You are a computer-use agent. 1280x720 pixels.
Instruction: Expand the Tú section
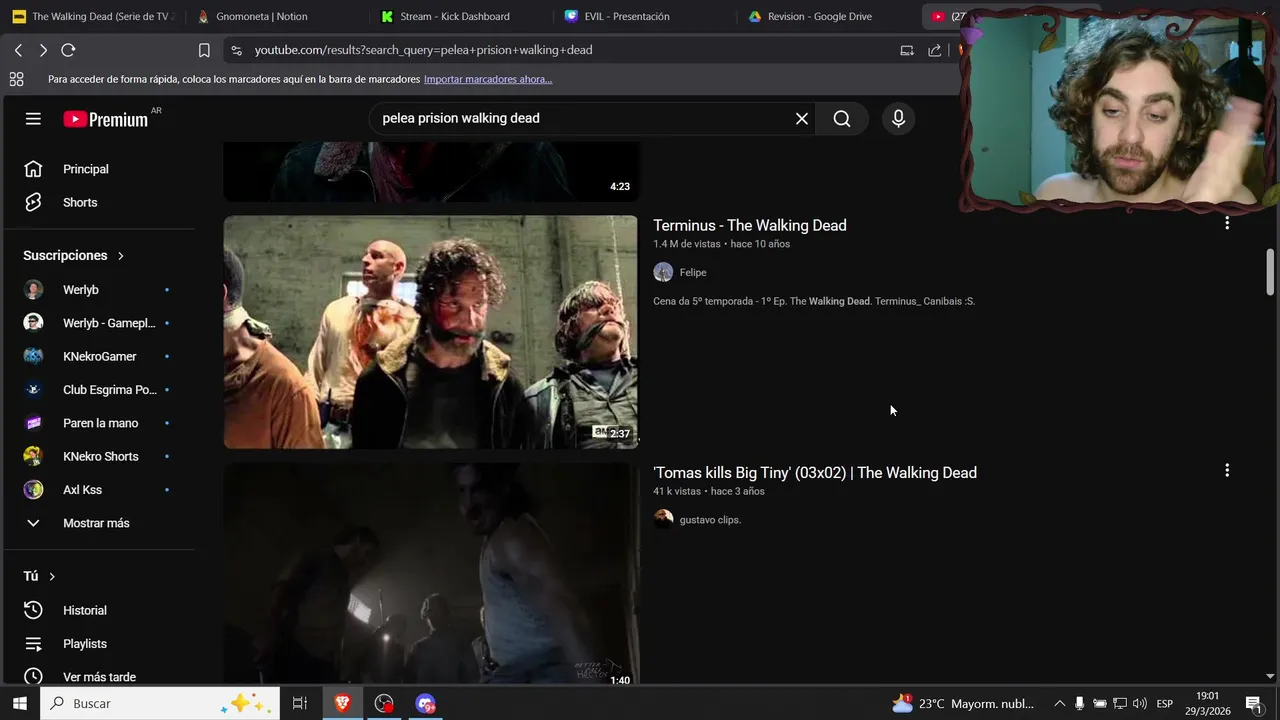click(x=39, y=576)
